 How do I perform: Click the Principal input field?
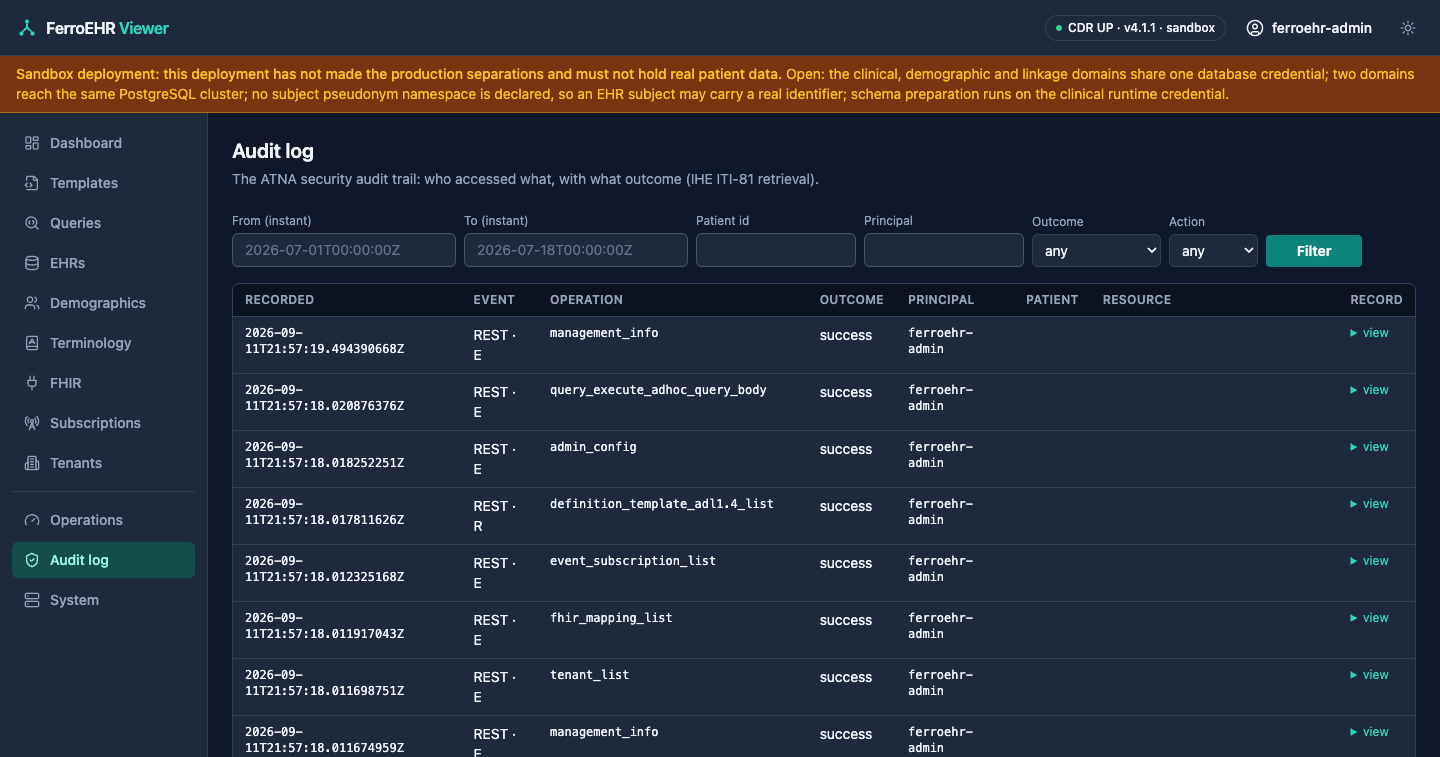[944, 250]
